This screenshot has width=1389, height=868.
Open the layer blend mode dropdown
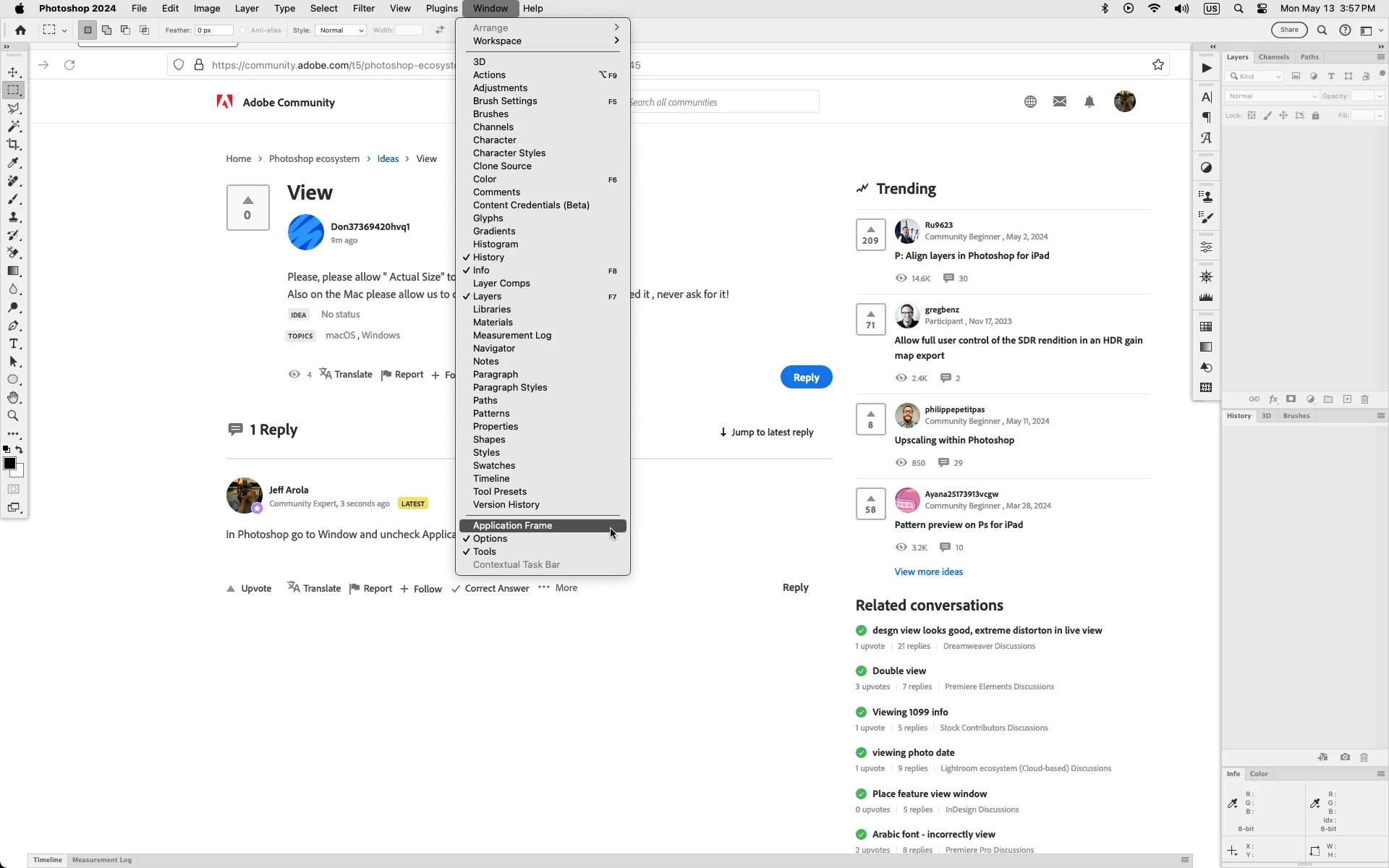click(x=1272, y=96)
